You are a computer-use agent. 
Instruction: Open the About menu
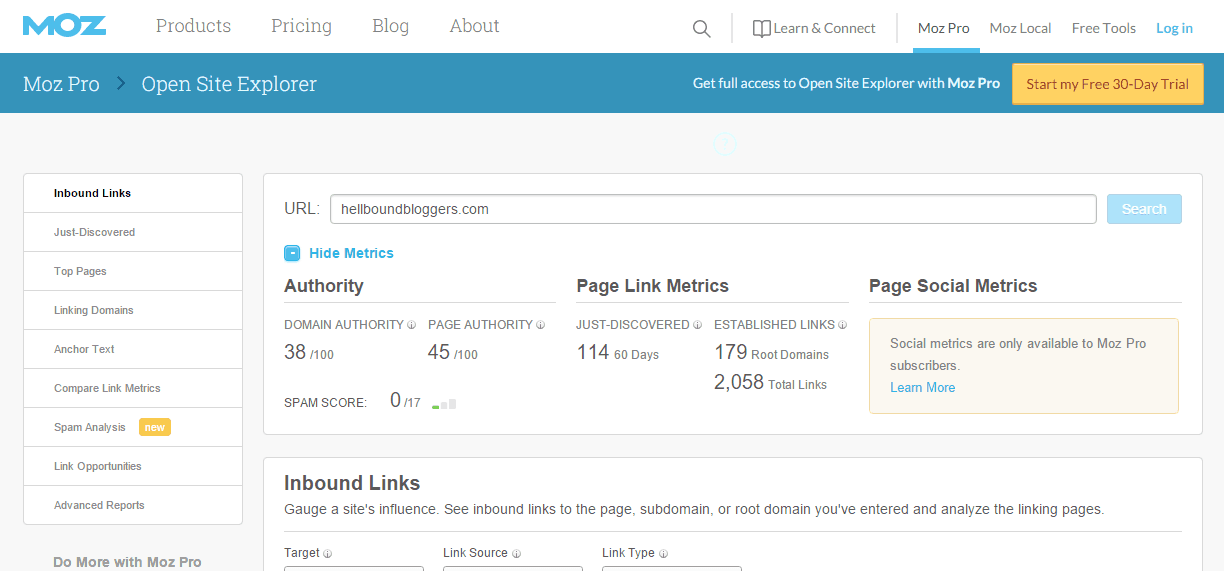pos(474,26)
